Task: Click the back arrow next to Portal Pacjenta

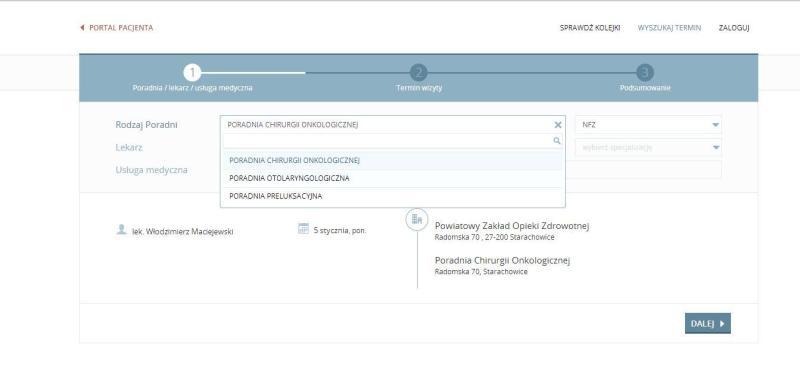Action: coord(82,28)
